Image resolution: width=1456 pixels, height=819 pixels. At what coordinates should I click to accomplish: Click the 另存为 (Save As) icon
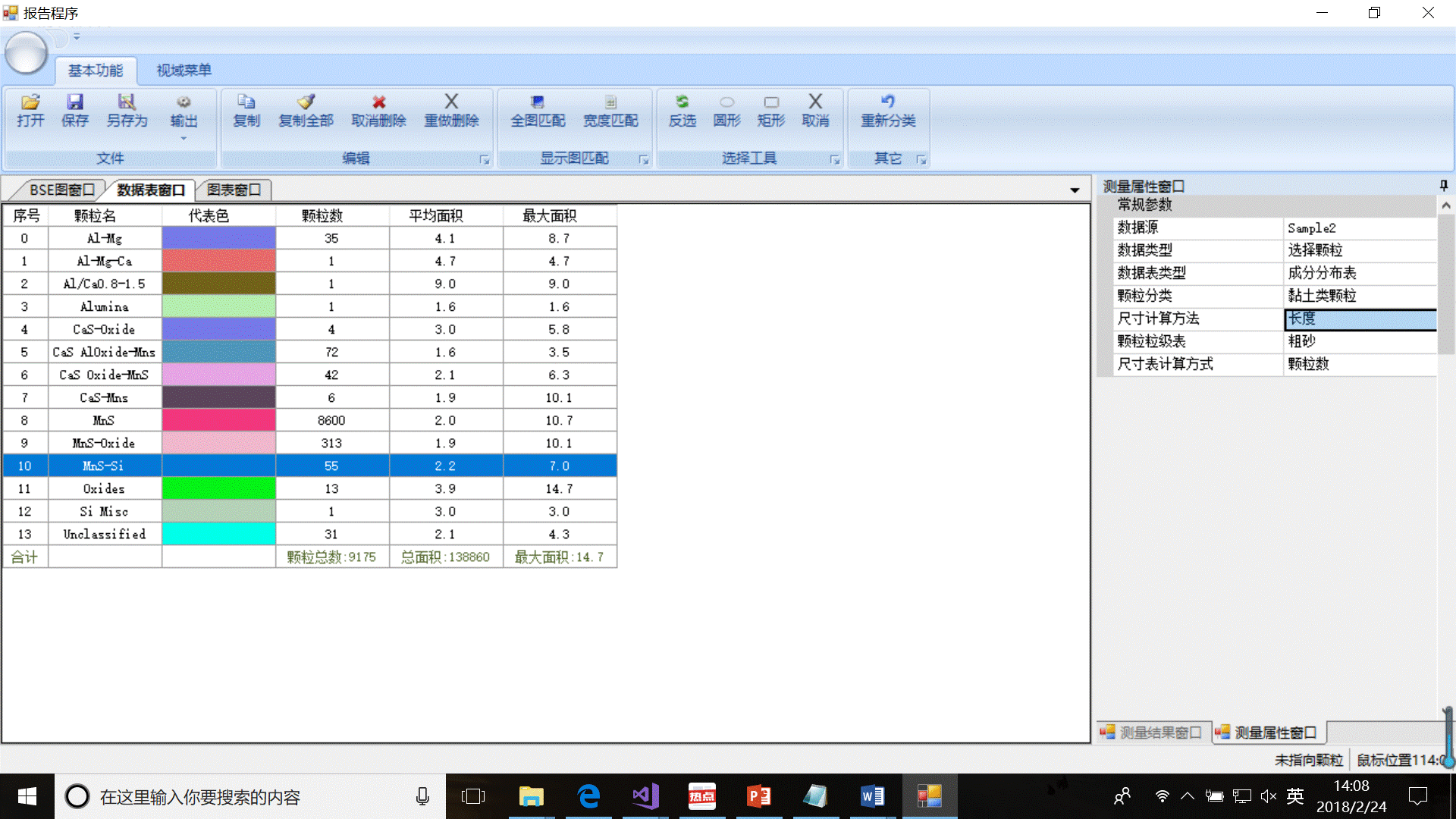coord(127,102)
